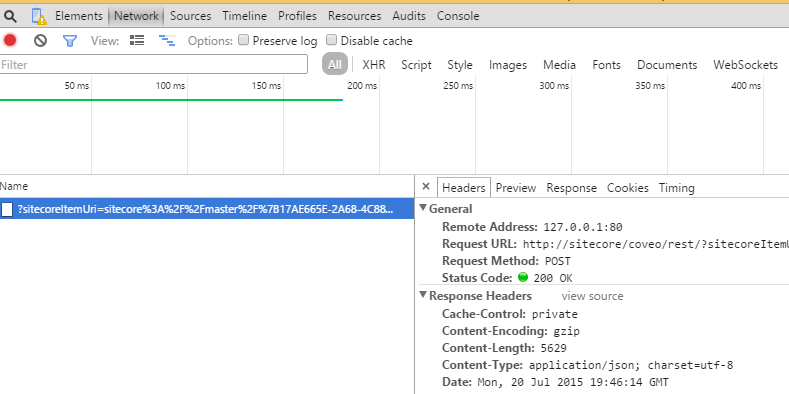The height and width of the screenshot is (394, 789).
Task: Open the Timeline panel tab
Action: coord(245,16)
